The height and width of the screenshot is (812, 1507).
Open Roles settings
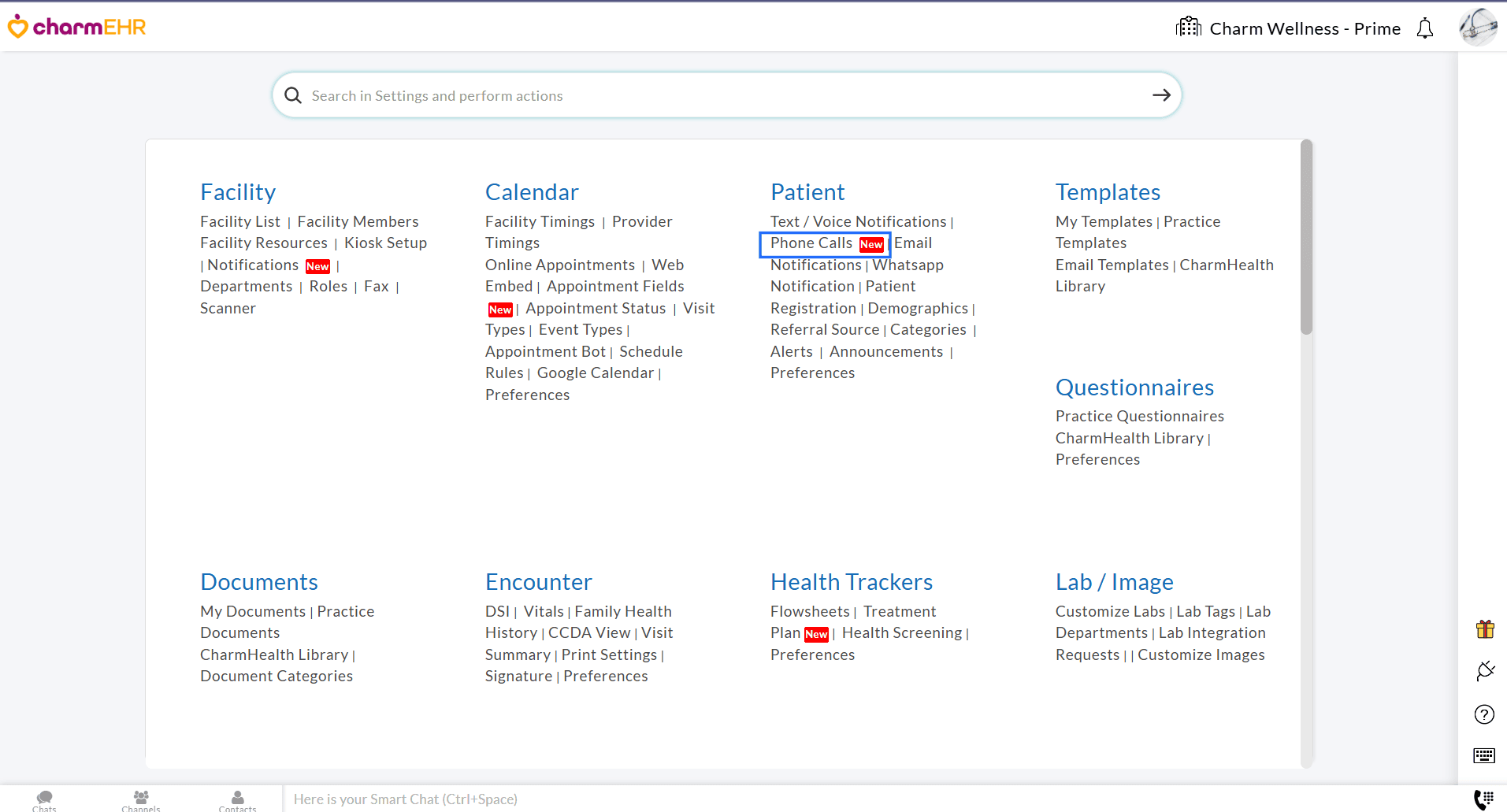point(328,286)
